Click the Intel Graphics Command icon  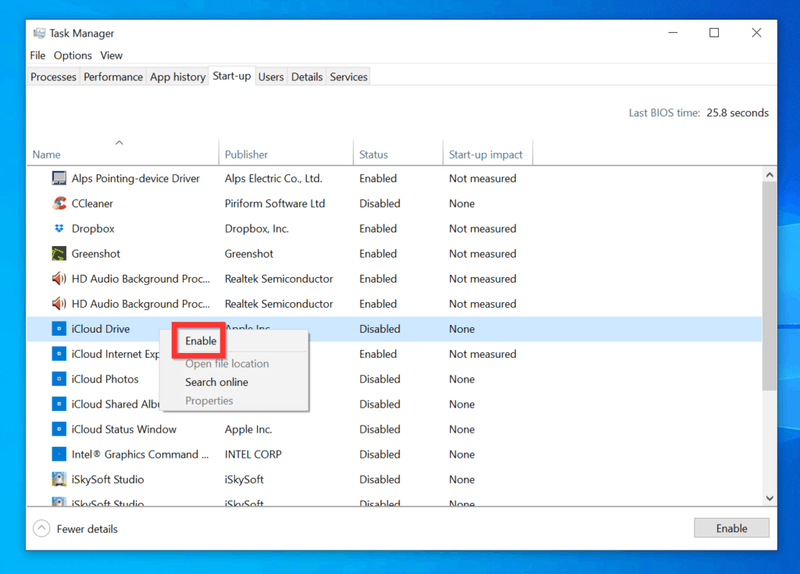tap(59, 454)
